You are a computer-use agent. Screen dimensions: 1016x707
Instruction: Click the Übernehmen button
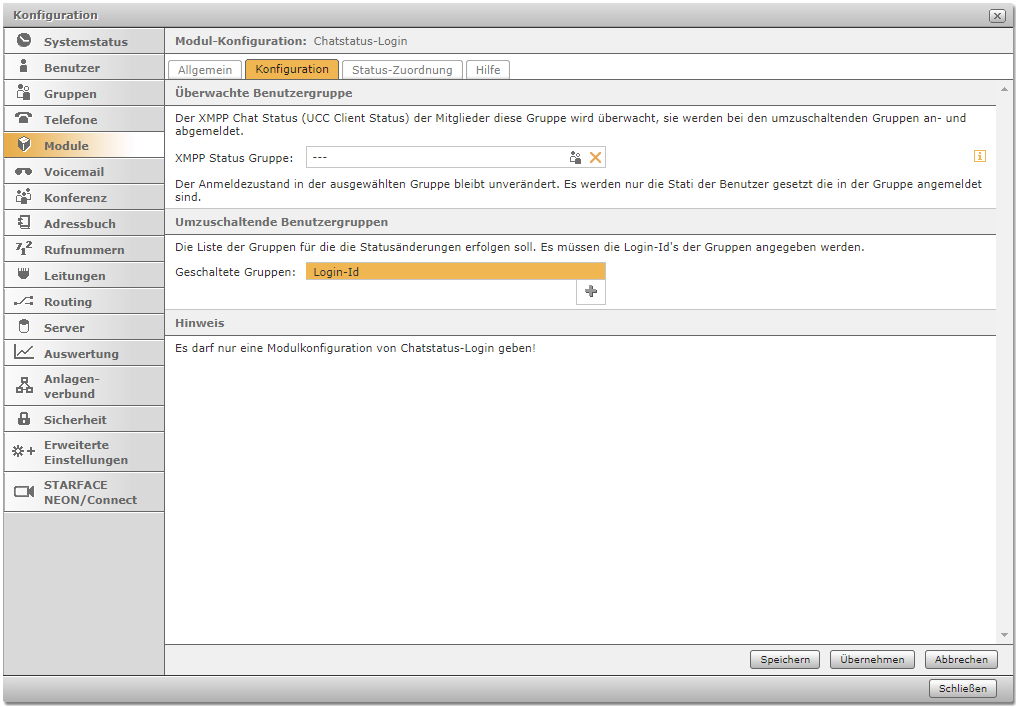point(872,660)
